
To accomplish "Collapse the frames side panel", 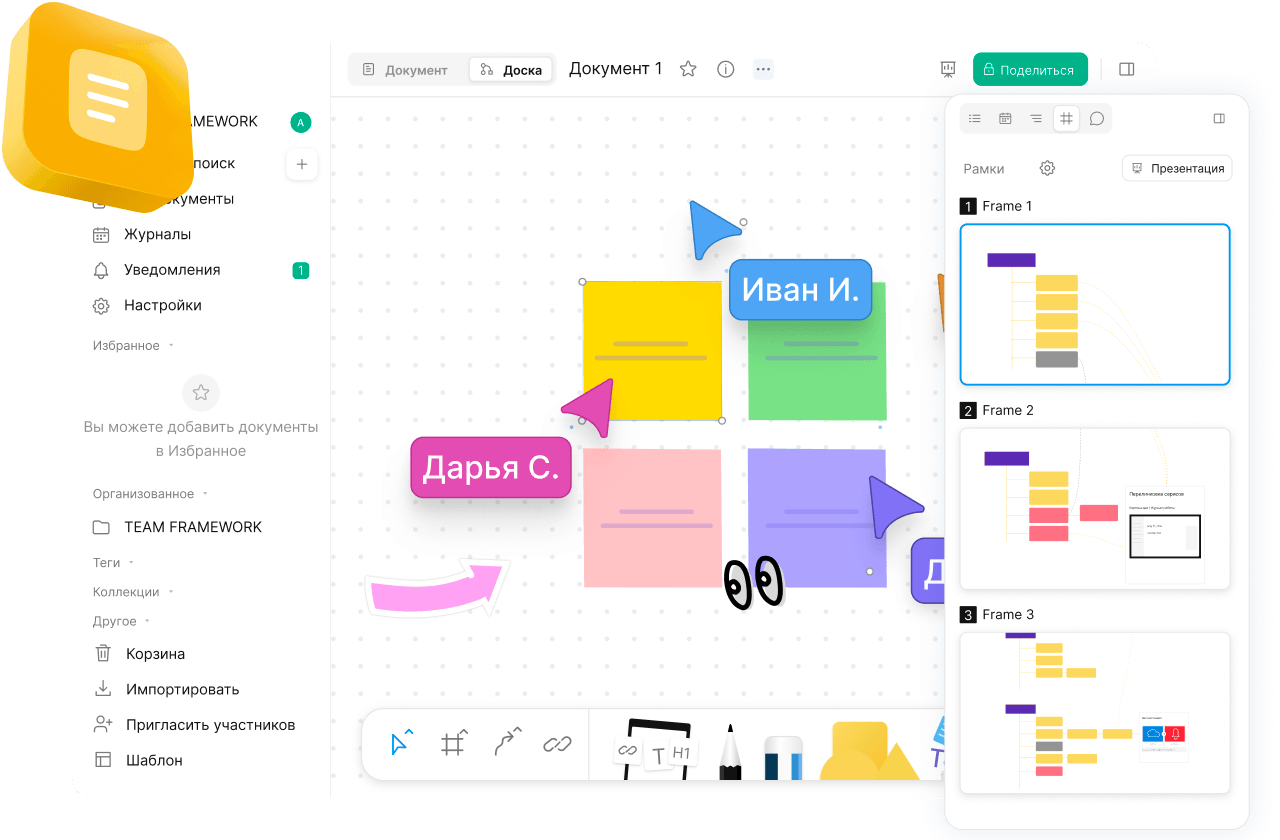I will 1219,119.
